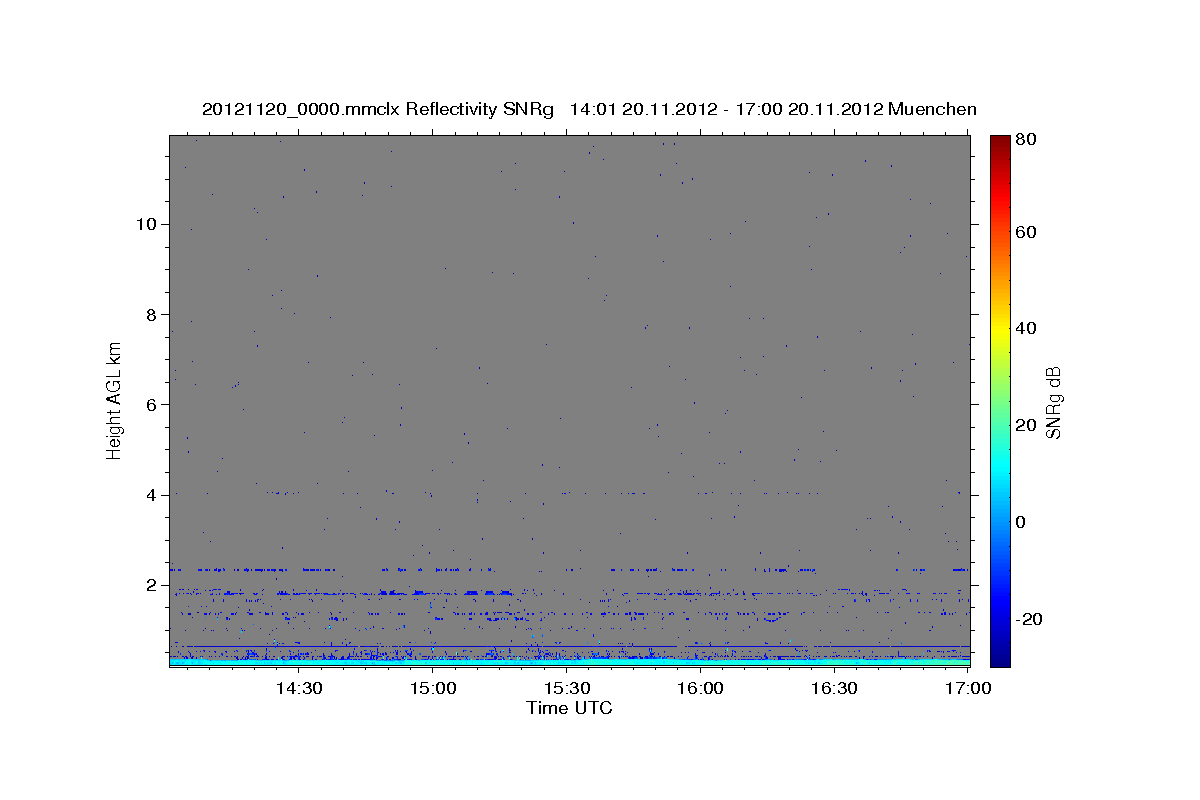This screenshot has width=1200, height=800.
Task: Click the height tick label 6
Action: click(149, 404)
